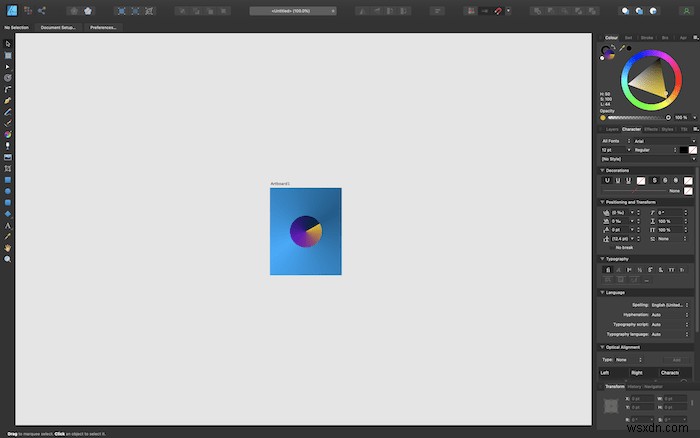Click the Add button in Optical Alignment
This screenshot has height=438, width=700.
[676, 360]
